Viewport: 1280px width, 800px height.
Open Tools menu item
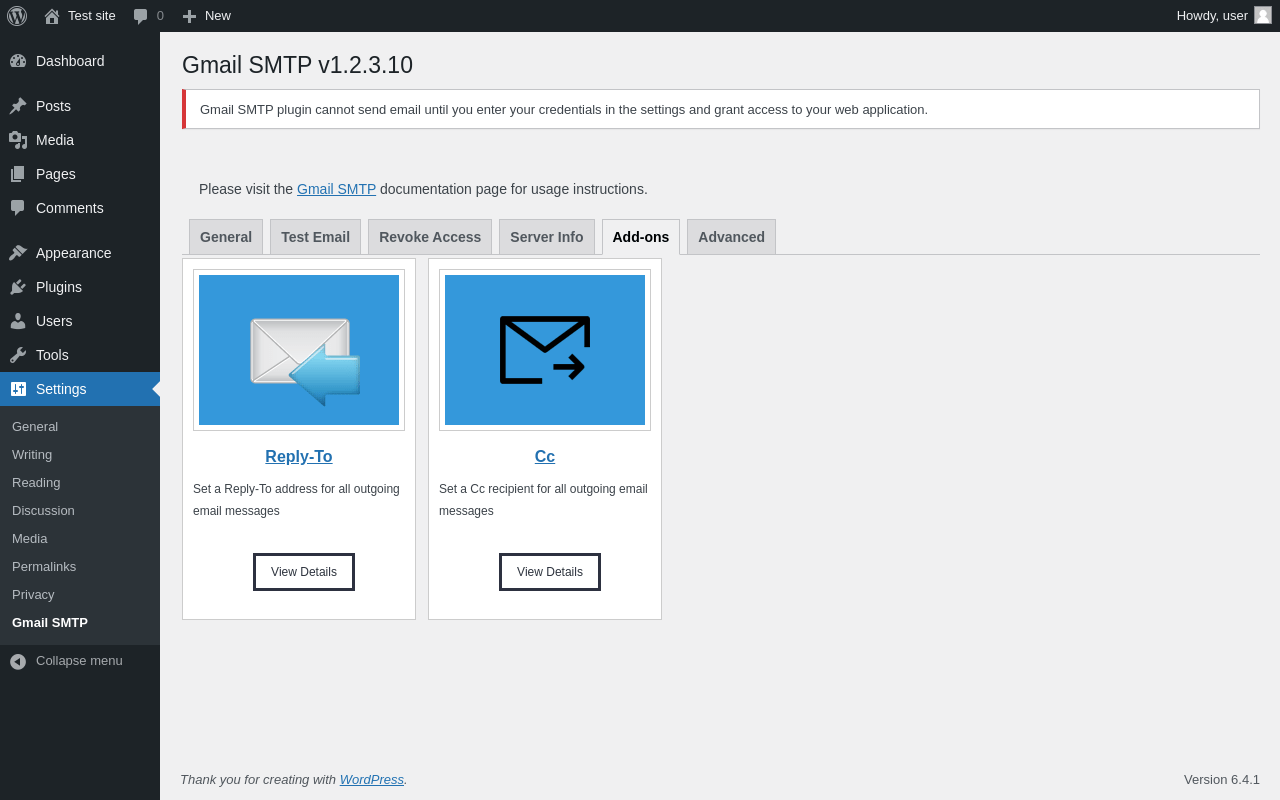(x=80, y=355)
